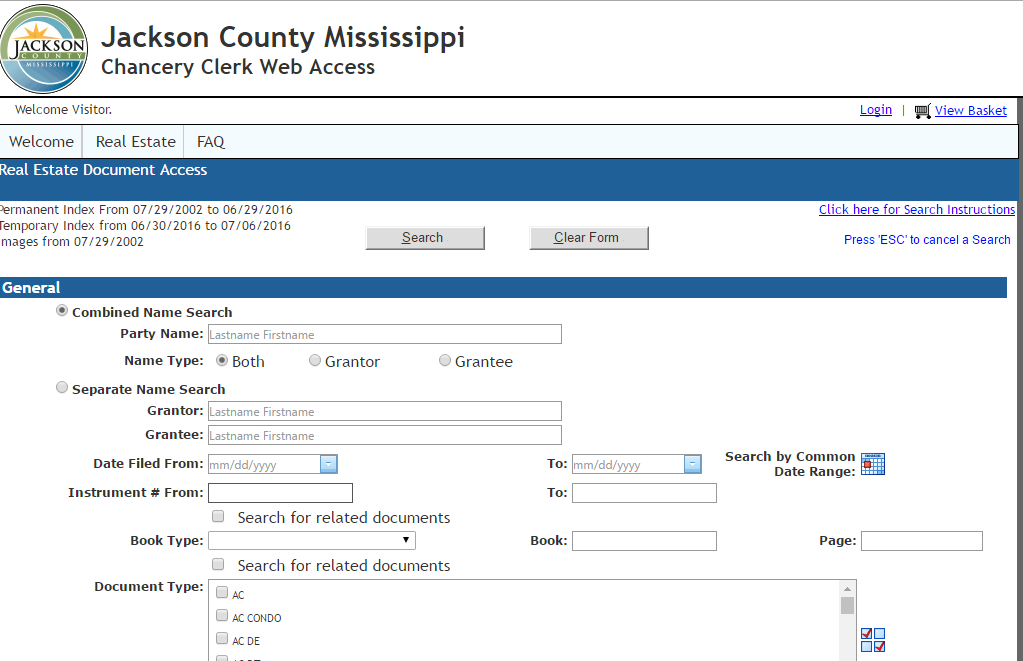This screenshot has height=661, width=1023.
Task: Open the Date Filed To calendar picker
Action: [x=693, y=464]
